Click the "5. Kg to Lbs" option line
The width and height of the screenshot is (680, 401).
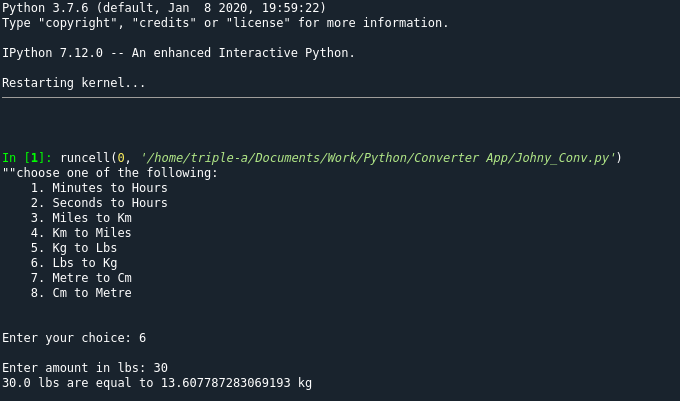tap(74, 248)
